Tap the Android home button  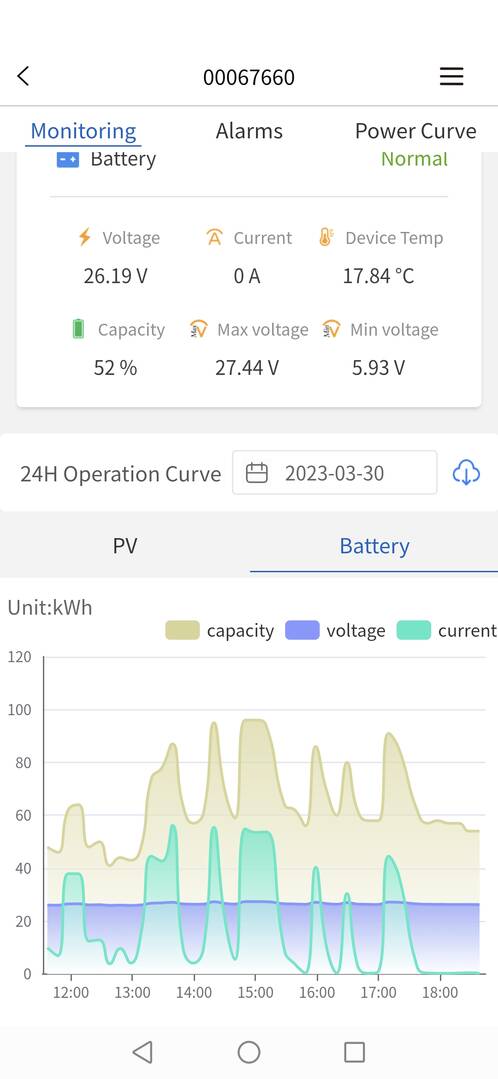(248, 1051)
